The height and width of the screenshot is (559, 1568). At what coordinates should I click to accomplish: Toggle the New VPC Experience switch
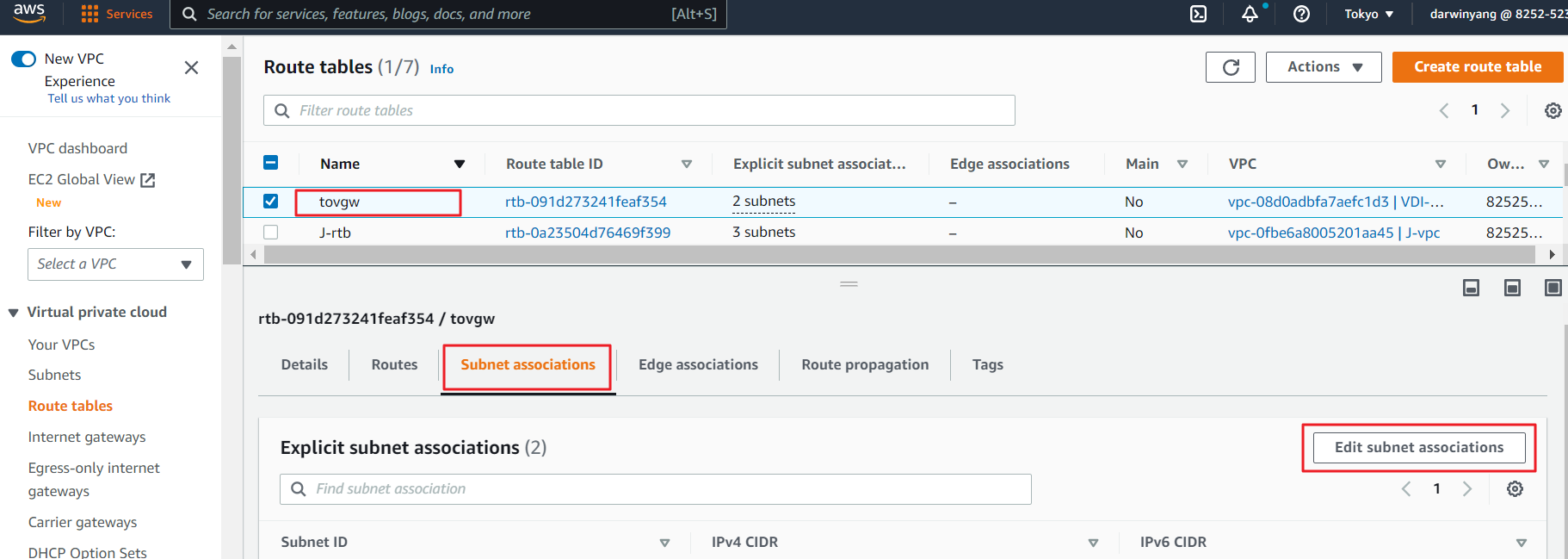point(23,59)
